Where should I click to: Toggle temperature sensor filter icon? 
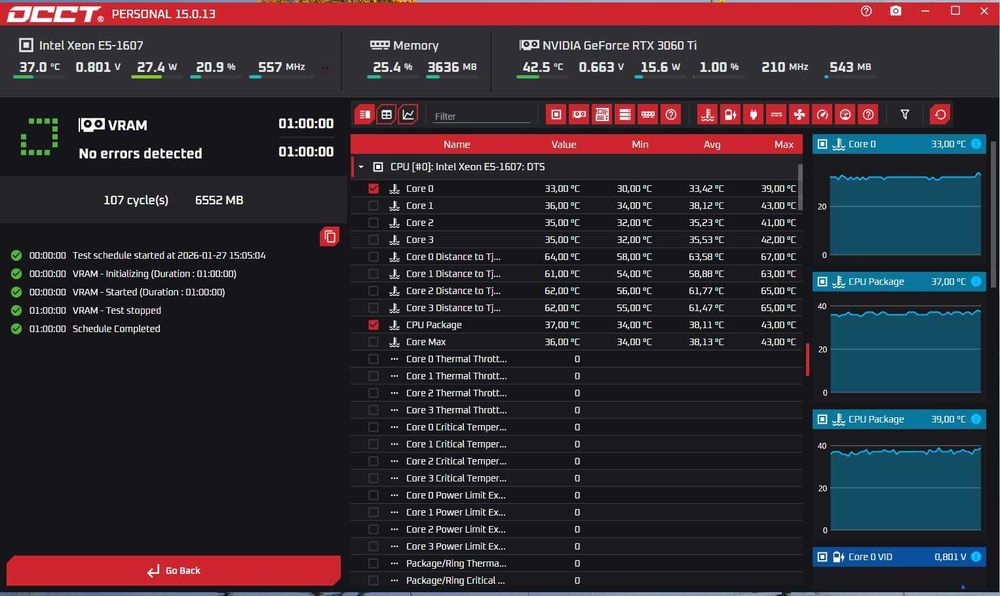[707, 115]
